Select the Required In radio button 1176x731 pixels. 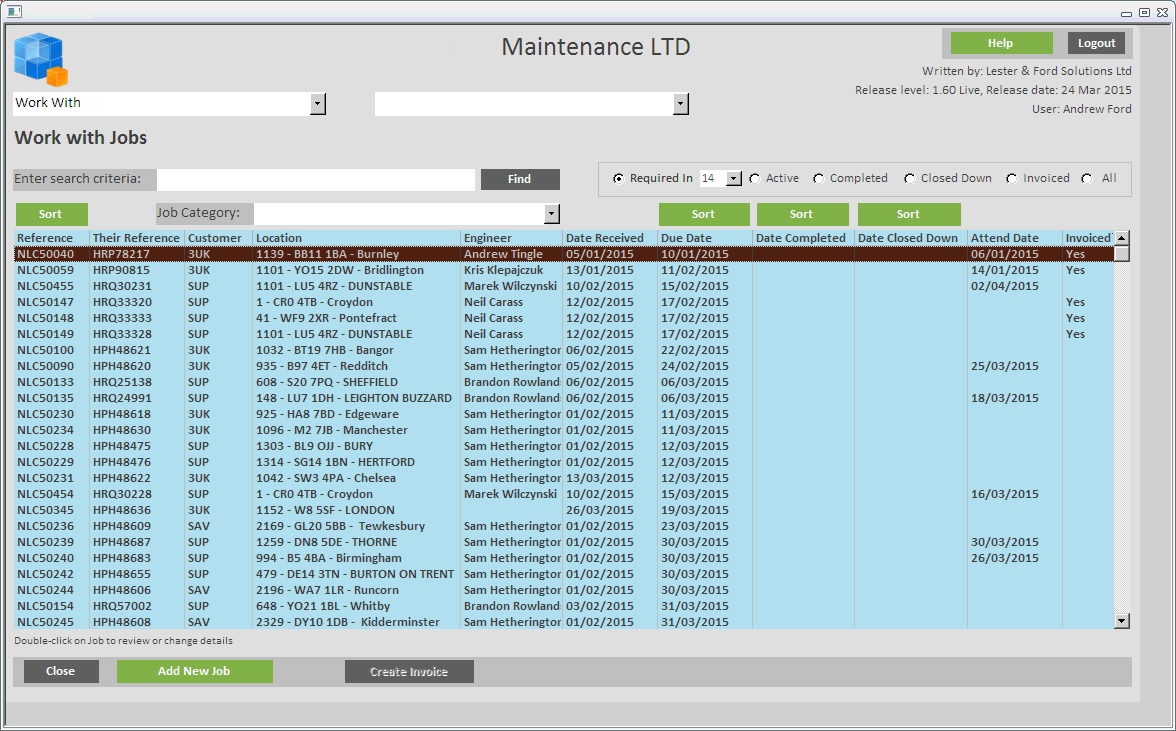(x=618, y=178)
